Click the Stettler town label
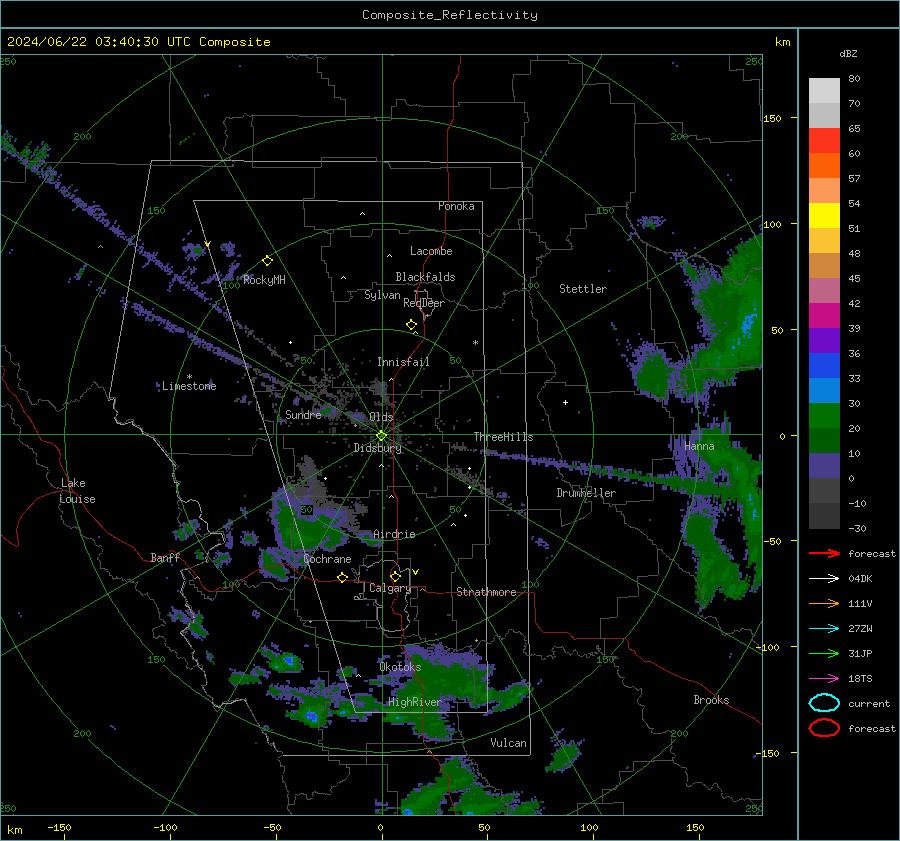This screenshot has height=841, width=900. click(x=583, y=289)
